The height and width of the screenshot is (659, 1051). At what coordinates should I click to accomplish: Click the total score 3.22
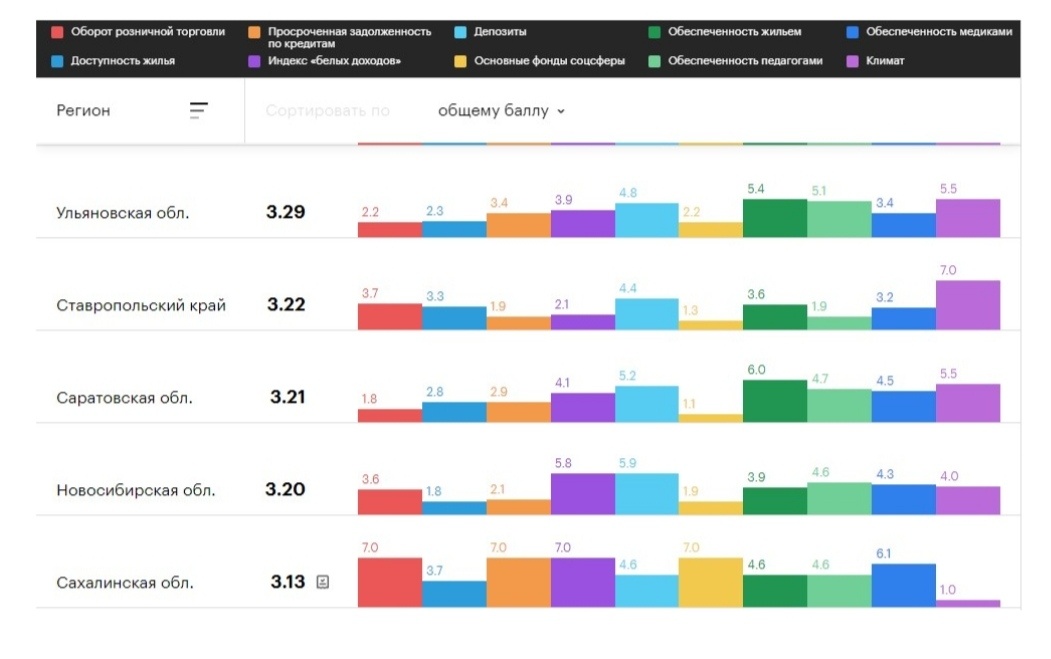point(286,304)
